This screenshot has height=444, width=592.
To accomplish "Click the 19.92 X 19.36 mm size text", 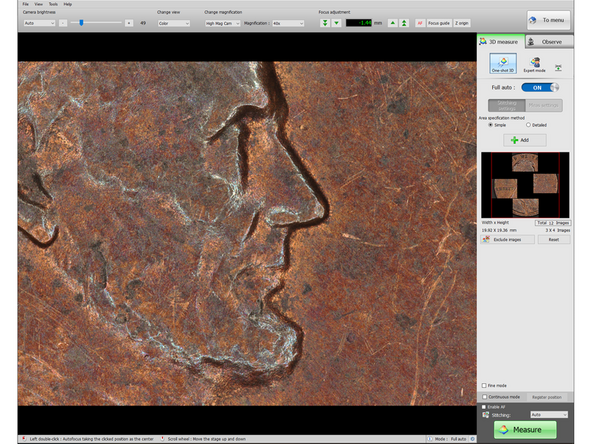I will tap(499, 230).
